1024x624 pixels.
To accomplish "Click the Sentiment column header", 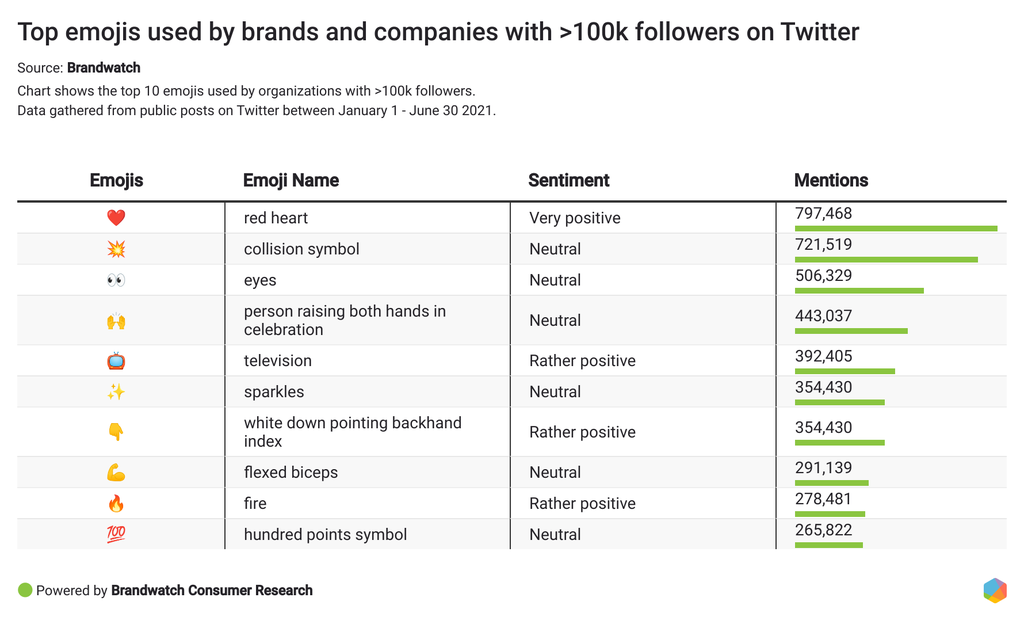I will coord(568,181).
